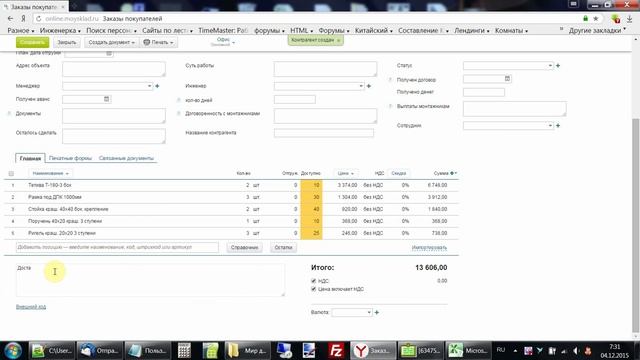Image resolution: width=640 pixels, height=360 pixels.
Task: Add new employee with plus icon
Action: click(x=558, y=126)
